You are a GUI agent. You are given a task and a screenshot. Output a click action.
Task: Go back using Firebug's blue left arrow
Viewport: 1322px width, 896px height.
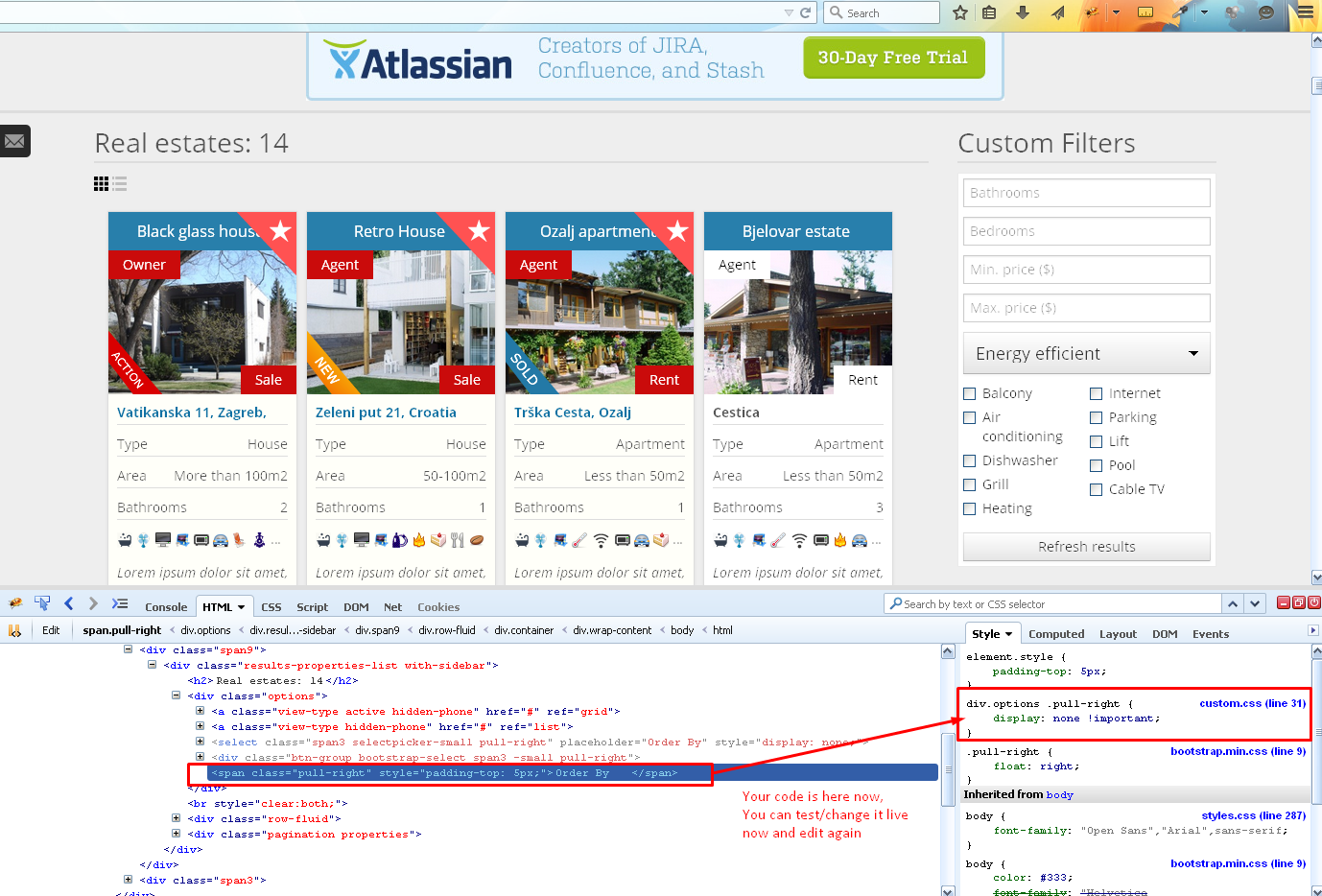pyautogui.click(x=68, y=603)
